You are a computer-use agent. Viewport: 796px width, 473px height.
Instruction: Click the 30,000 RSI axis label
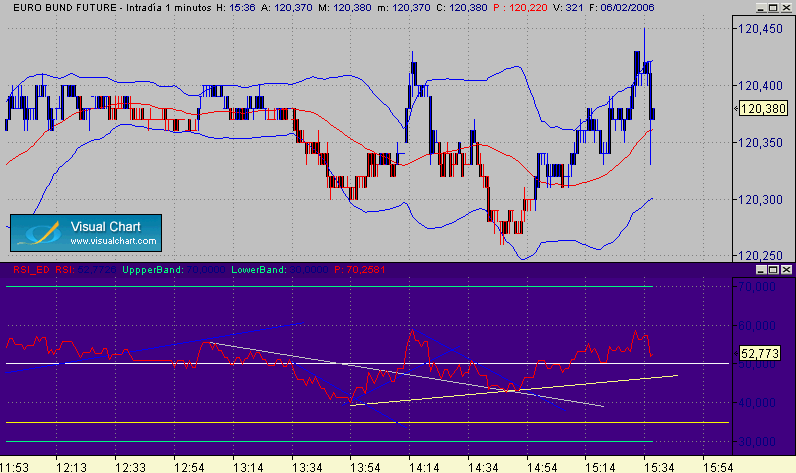pyautogui.click(x=756, y=442)
